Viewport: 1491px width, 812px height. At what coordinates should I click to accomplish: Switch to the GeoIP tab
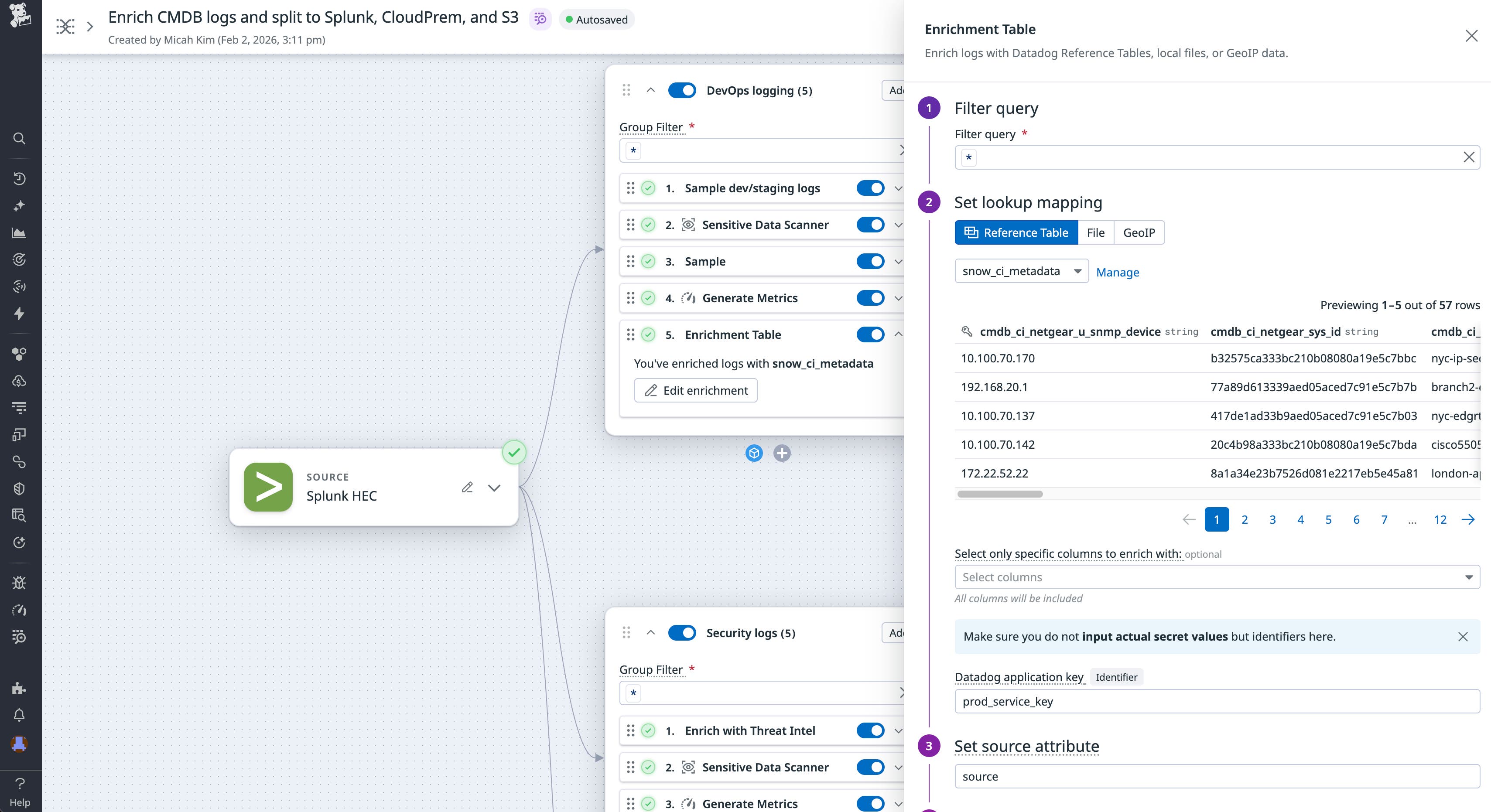[x=1139, y=232]
